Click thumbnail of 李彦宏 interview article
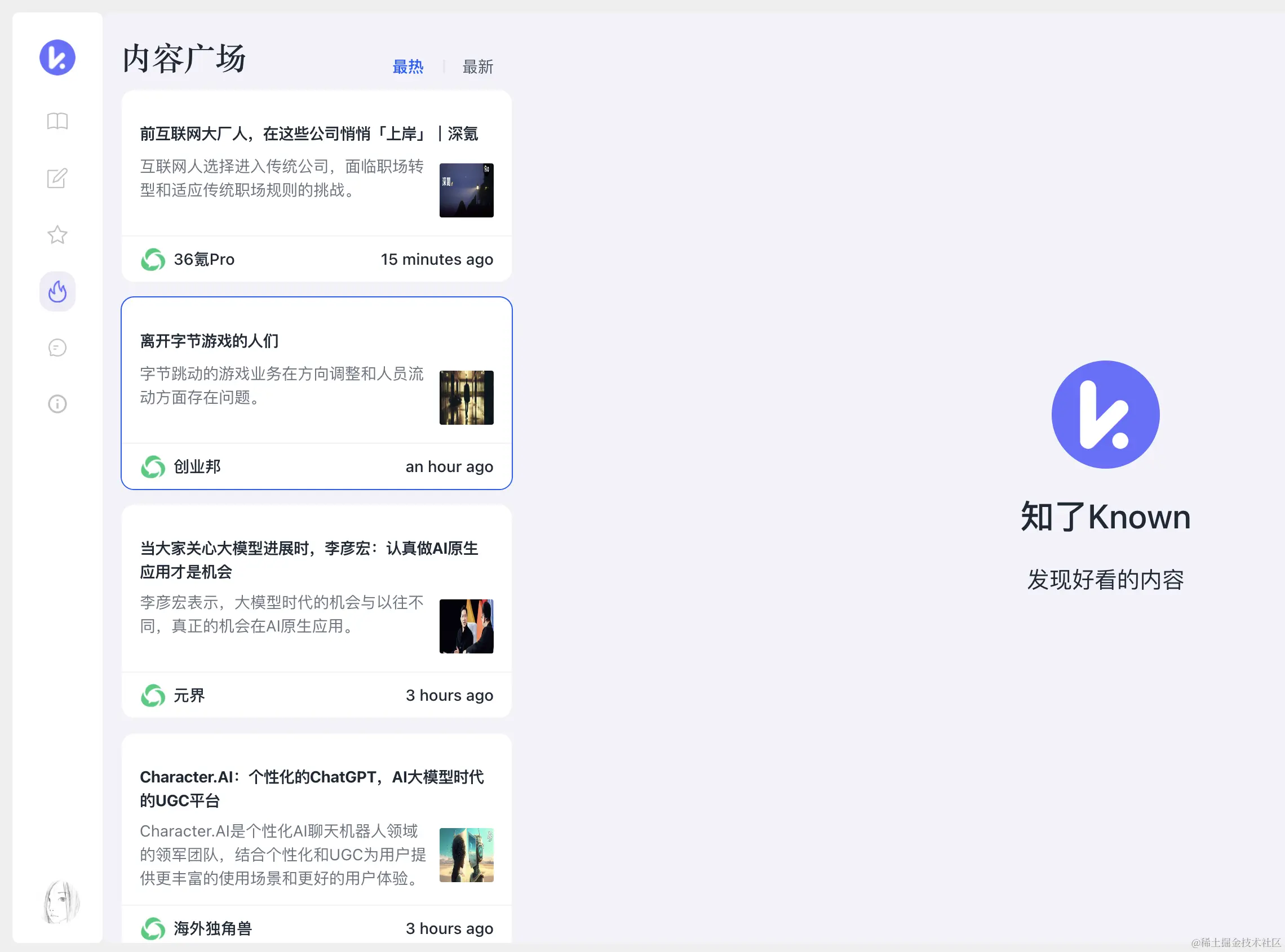This screenshot has height=952, width=1285. 467,626
